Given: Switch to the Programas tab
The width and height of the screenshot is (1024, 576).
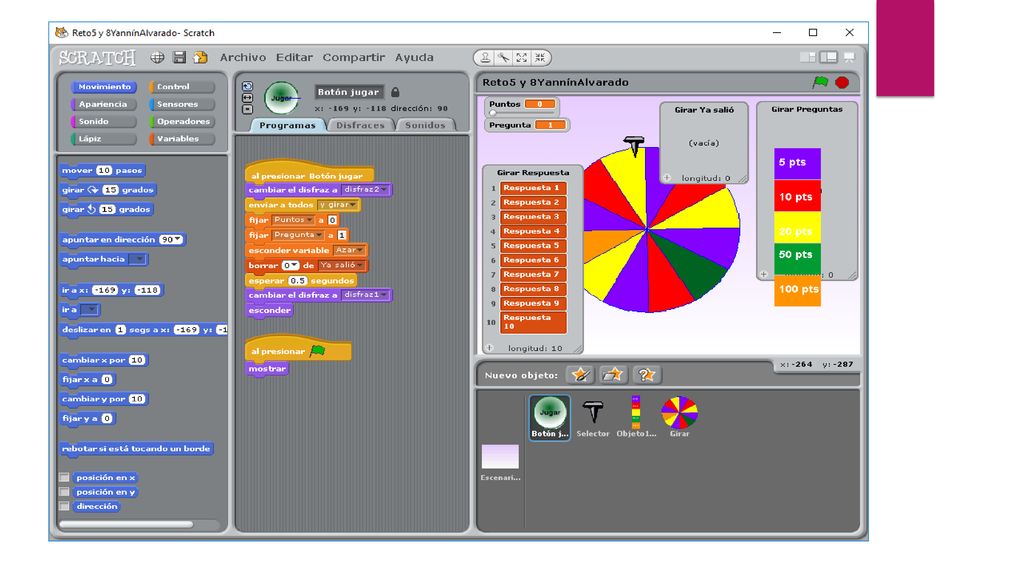Looking at the screenshot, I should [287, 125].
